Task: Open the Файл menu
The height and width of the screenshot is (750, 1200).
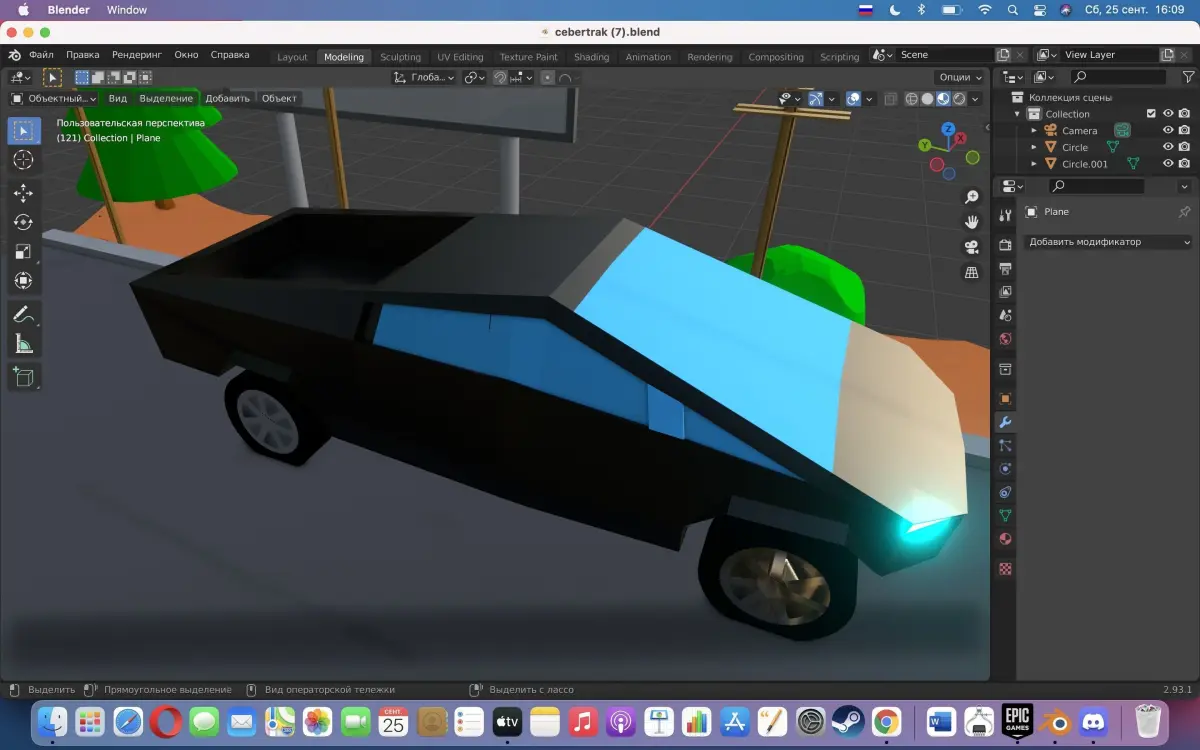Action: point(41,55)
